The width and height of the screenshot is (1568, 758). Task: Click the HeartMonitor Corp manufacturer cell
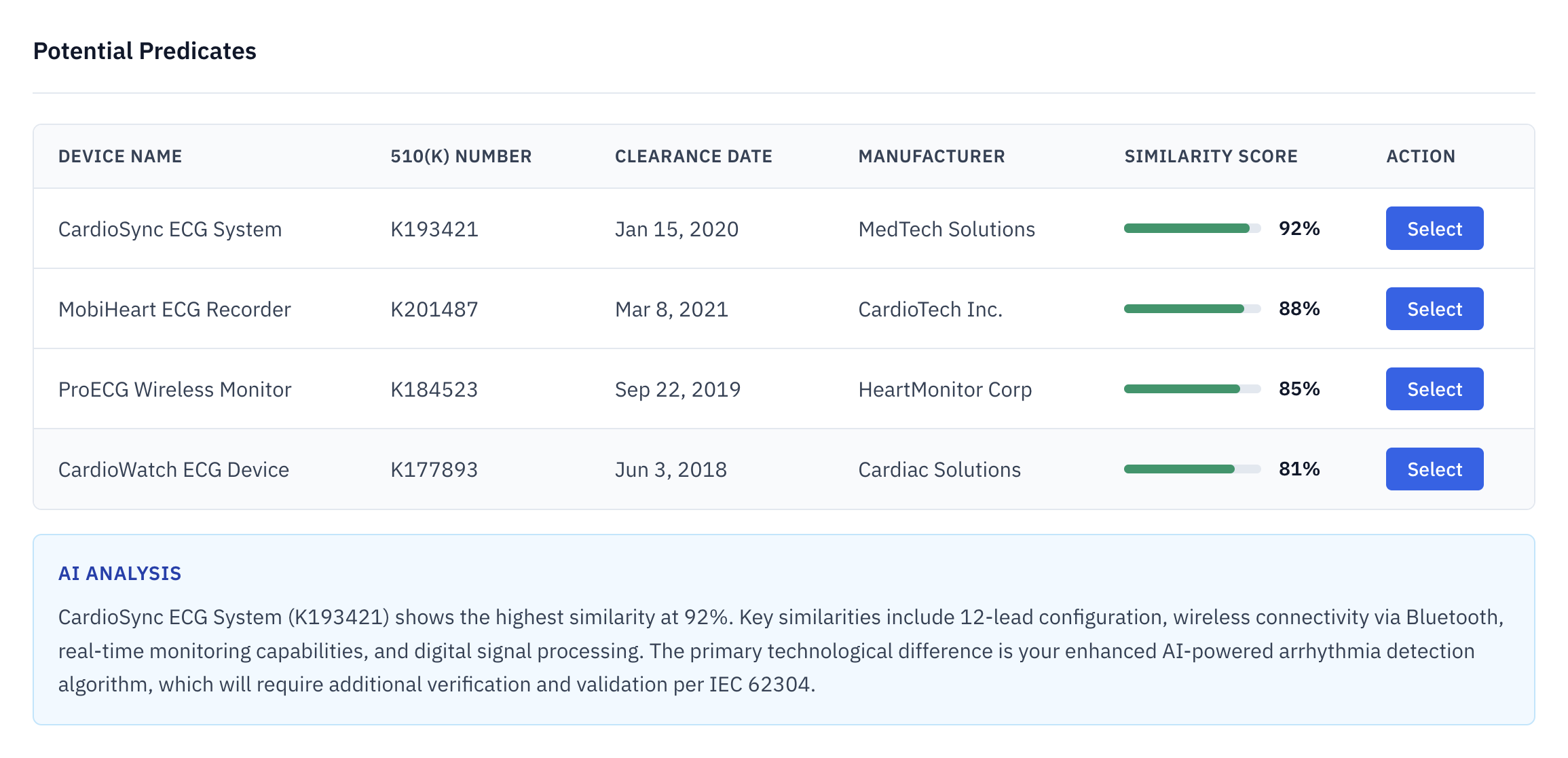(x=945, y=389)
